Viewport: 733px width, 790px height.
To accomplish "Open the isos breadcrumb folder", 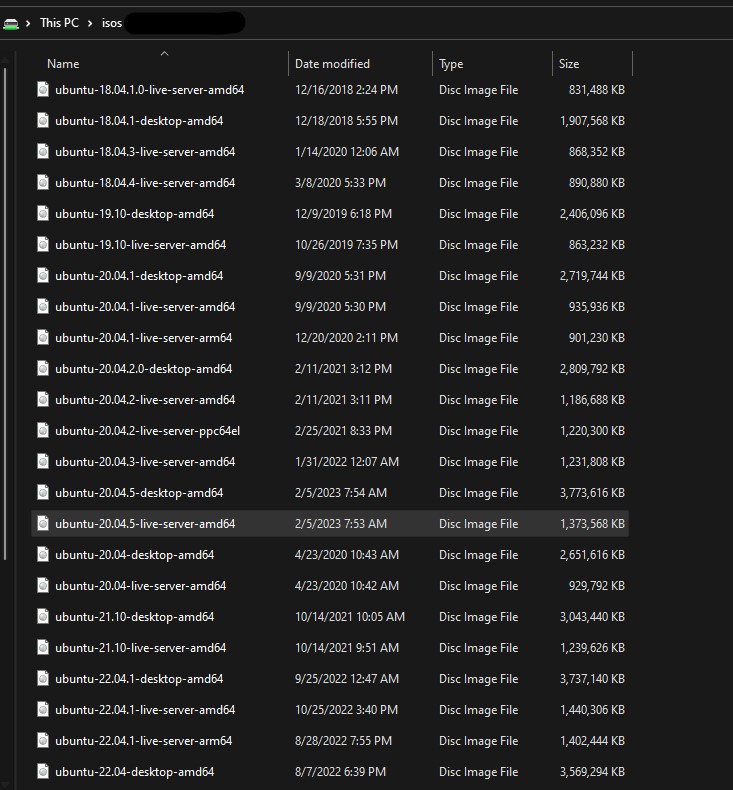I will coord(111,23).
